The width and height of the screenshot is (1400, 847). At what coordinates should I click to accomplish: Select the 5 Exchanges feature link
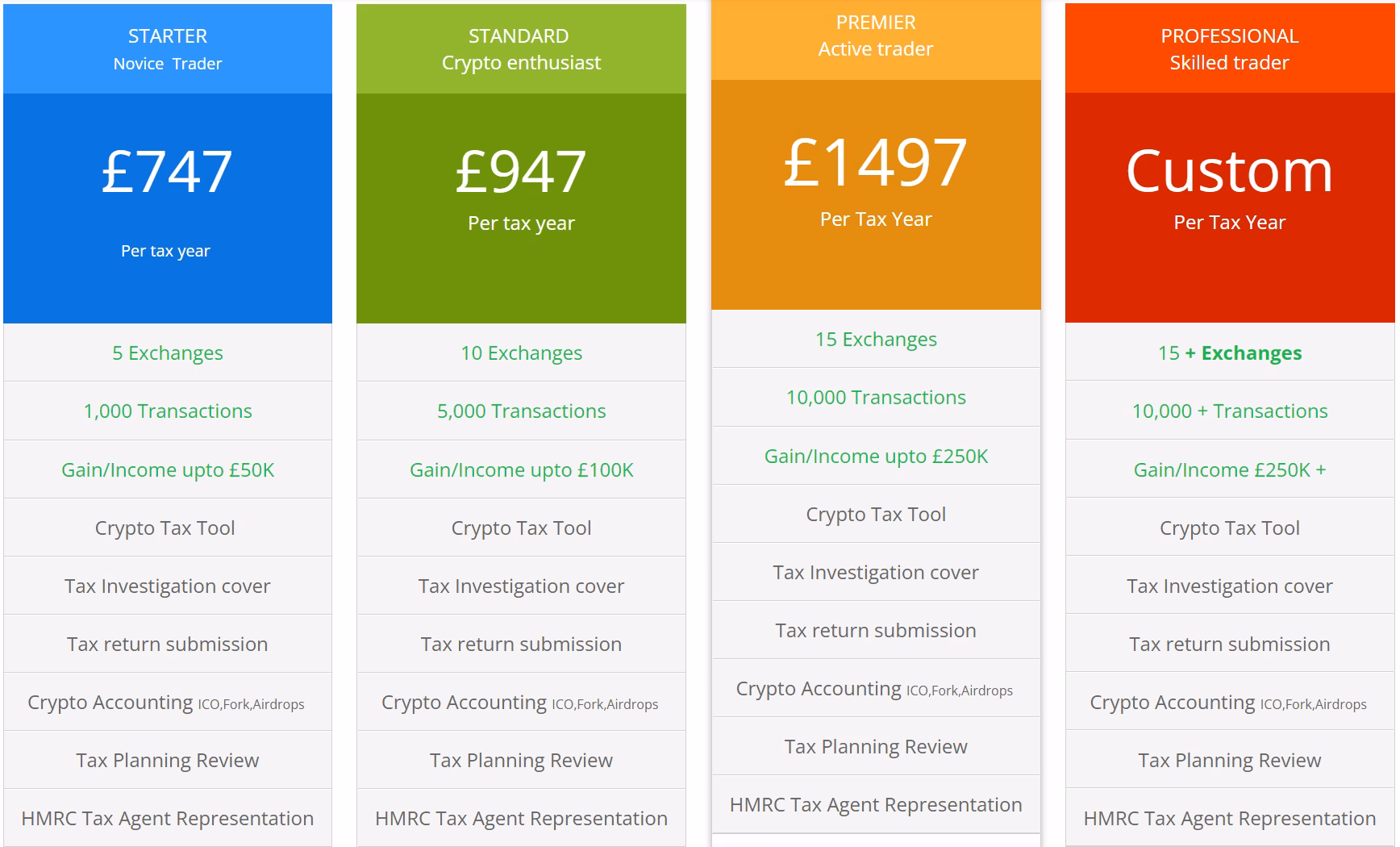(167, 353)
